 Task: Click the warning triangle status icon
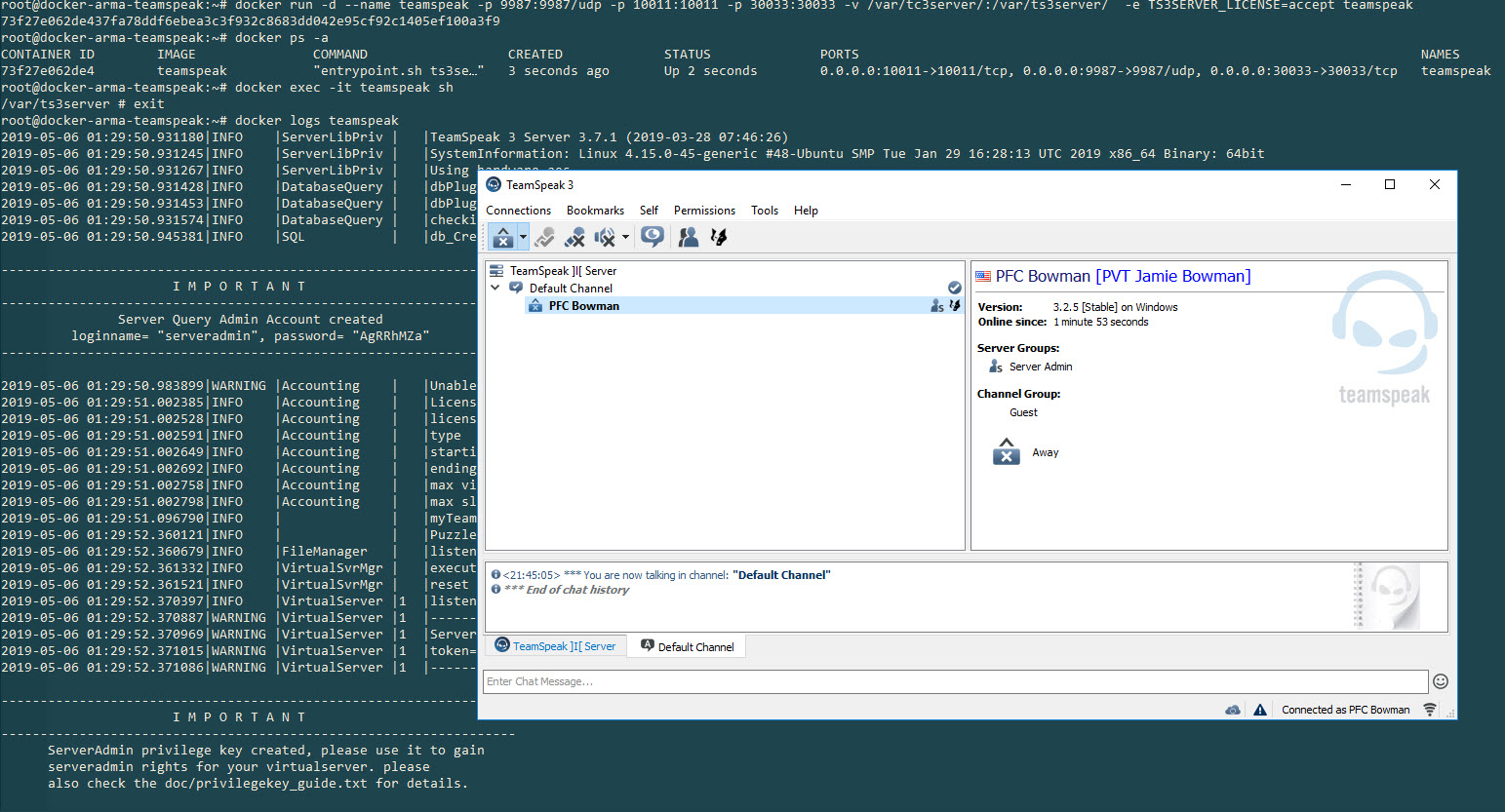tap(1260, 710)
